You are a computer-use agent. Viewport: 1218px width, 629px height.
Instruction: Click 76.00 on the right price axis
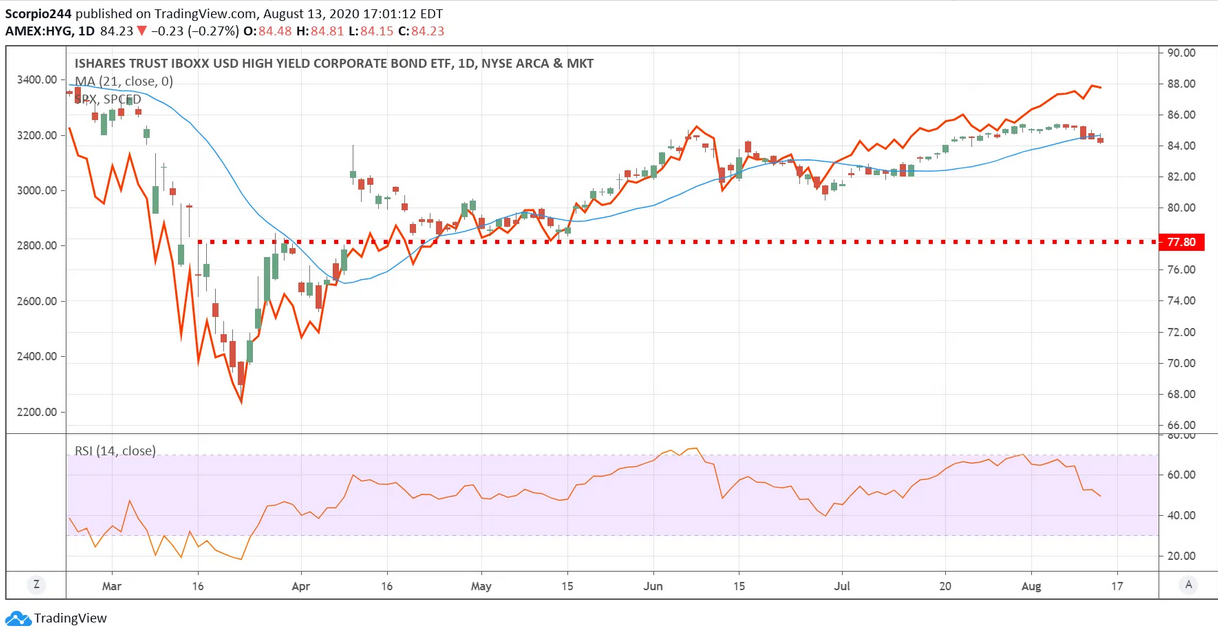coord(1181,270)
